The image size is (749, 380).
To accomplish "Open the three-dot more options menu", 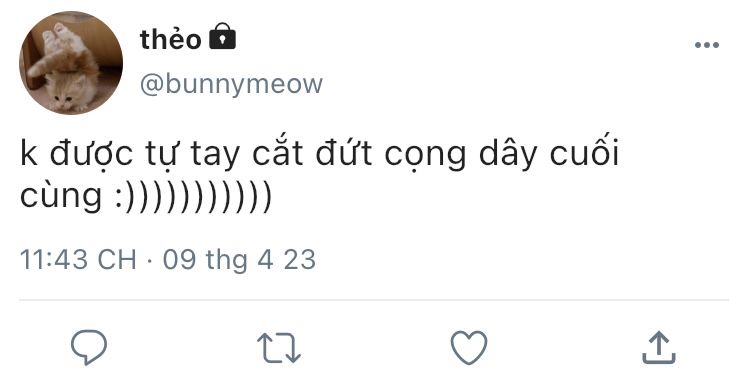I will 706,45.
